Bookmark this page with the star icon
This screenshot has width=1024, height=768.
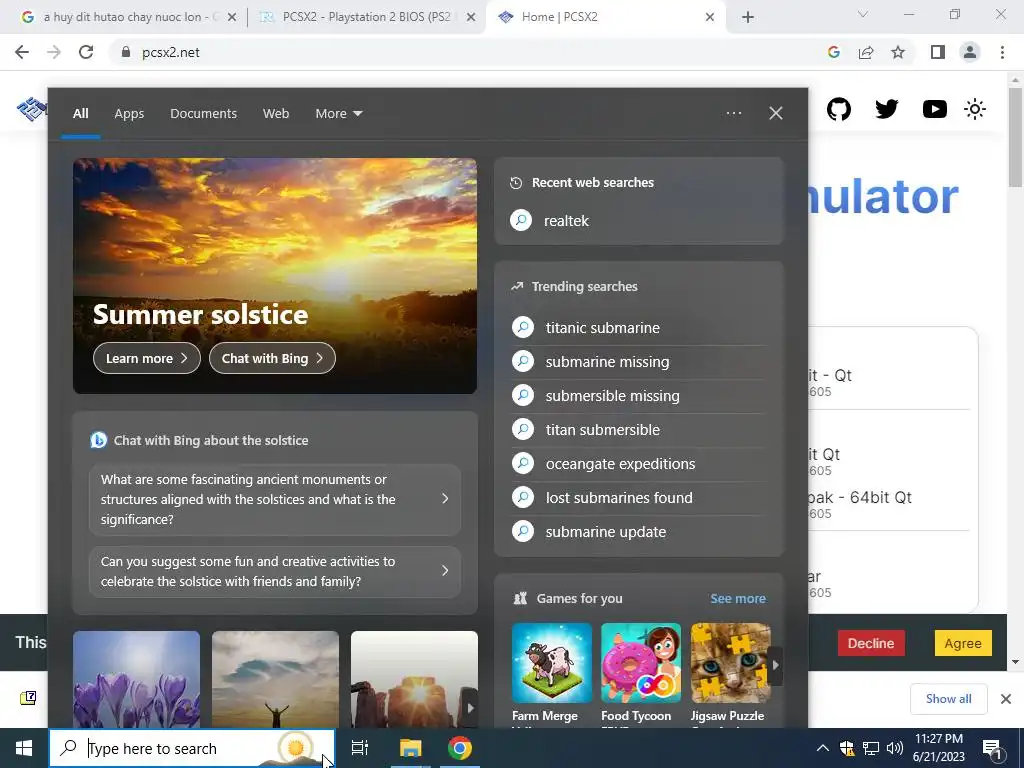(898, 52)
